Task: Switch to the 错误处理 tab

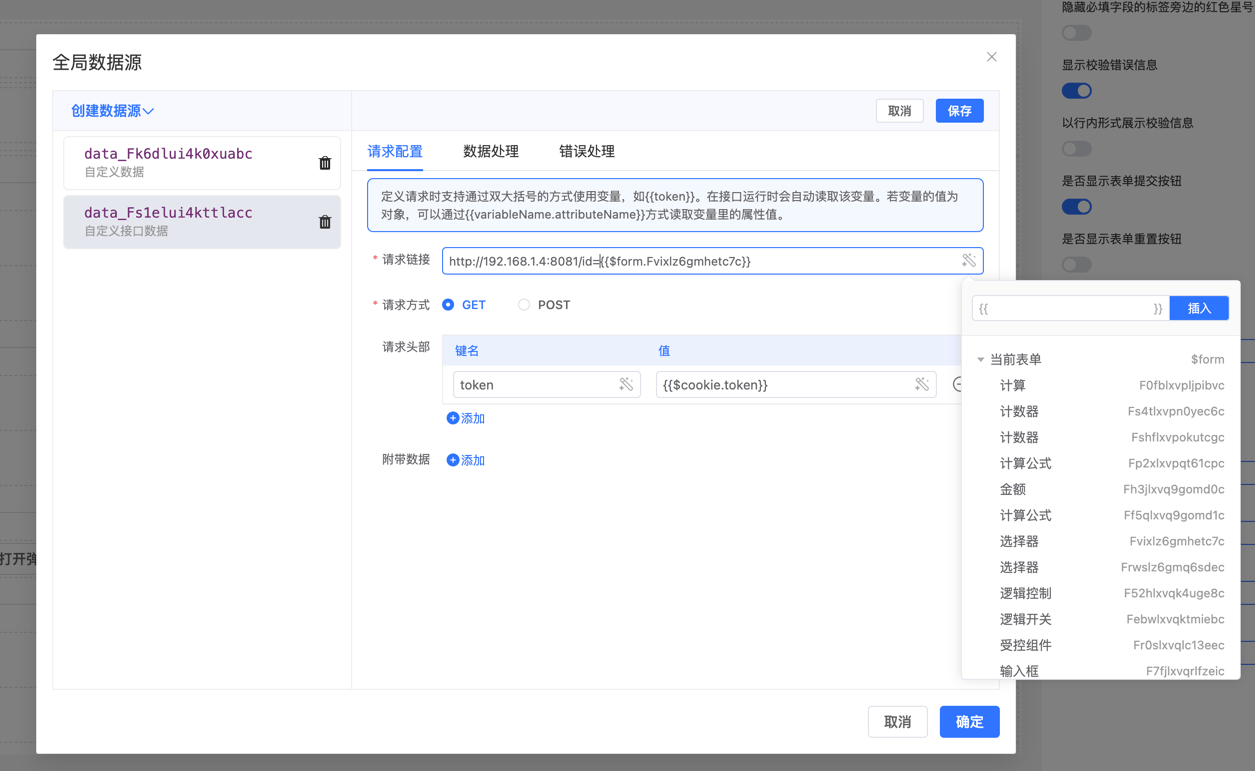Action: click(x=586, y=152)
